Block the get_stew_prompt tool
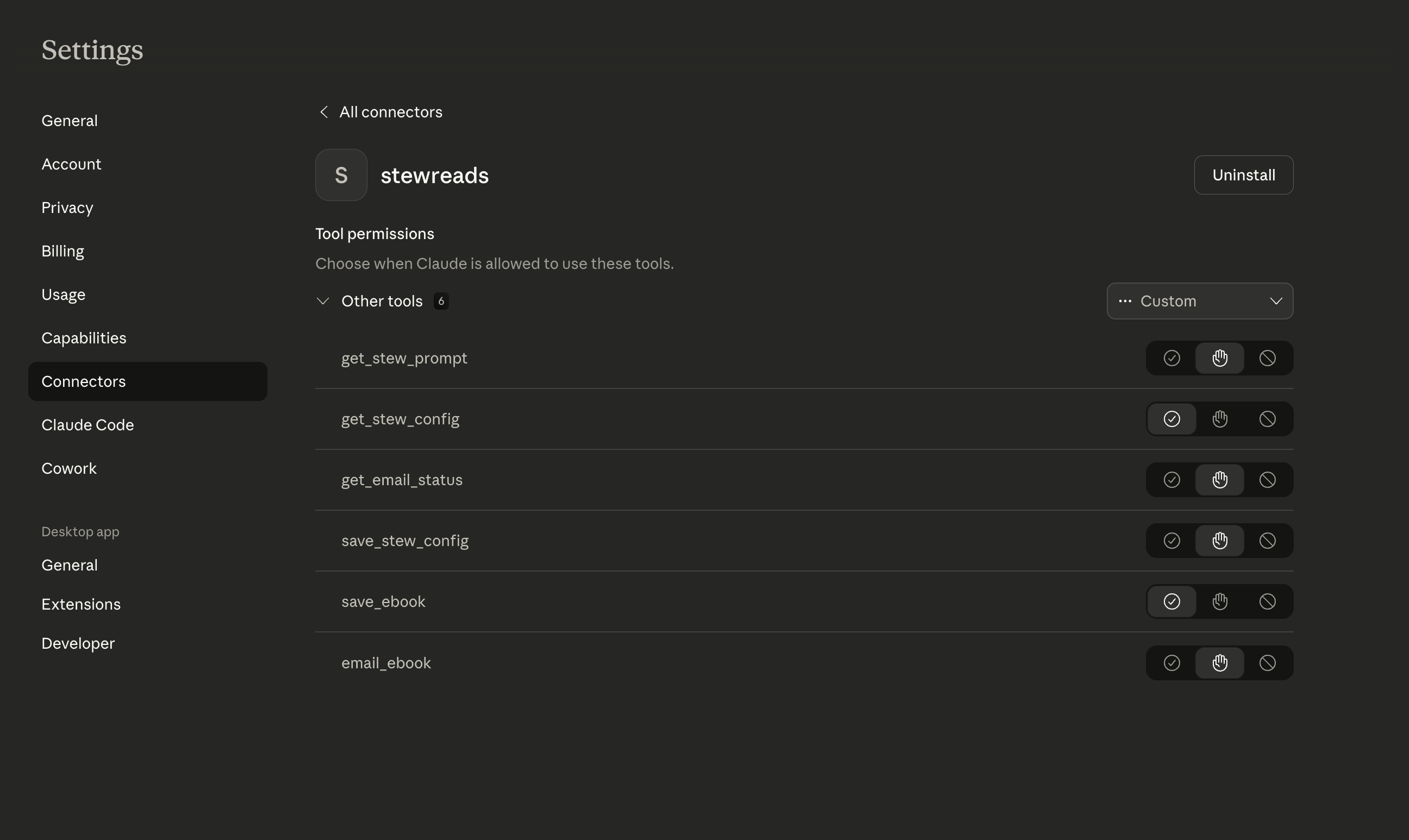The image size is (1409, 840). [1268, 358]
